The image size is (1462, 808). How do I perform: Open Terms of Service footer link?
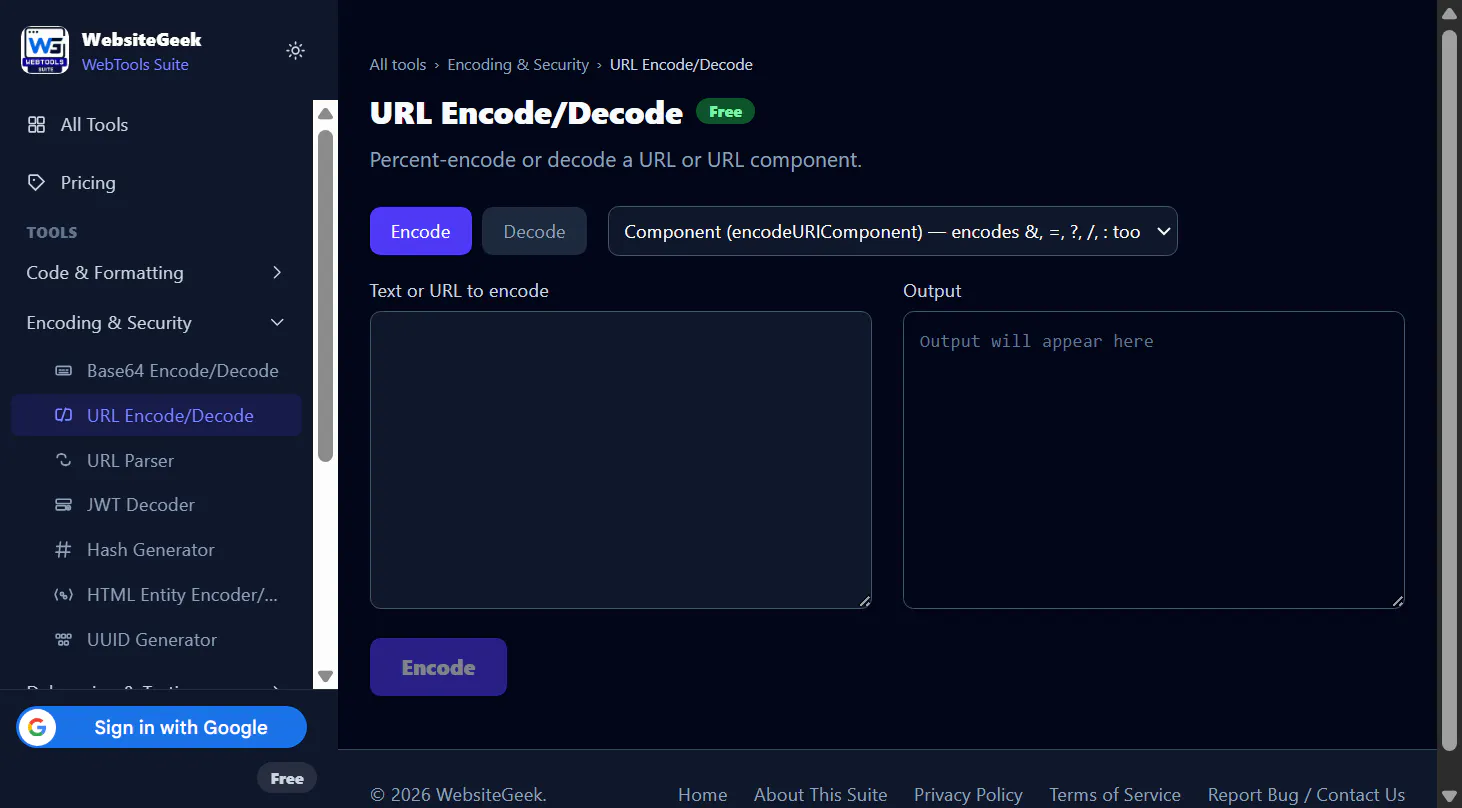pos(1115,795)
